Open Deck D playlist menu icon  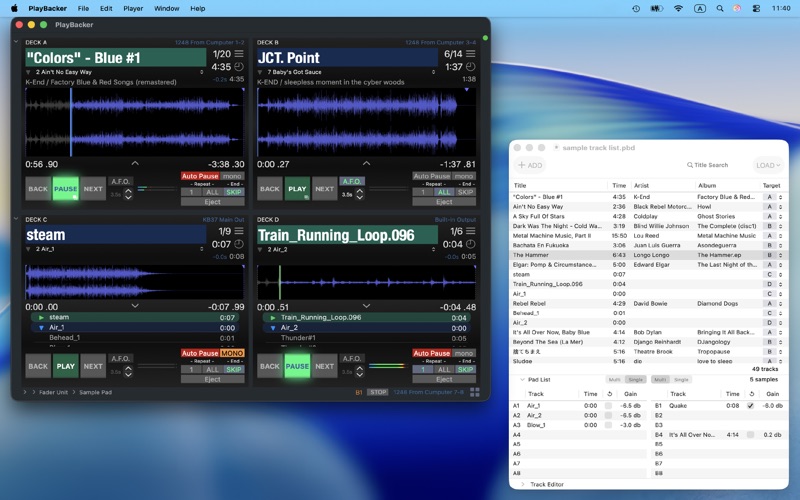coord(471,231)
